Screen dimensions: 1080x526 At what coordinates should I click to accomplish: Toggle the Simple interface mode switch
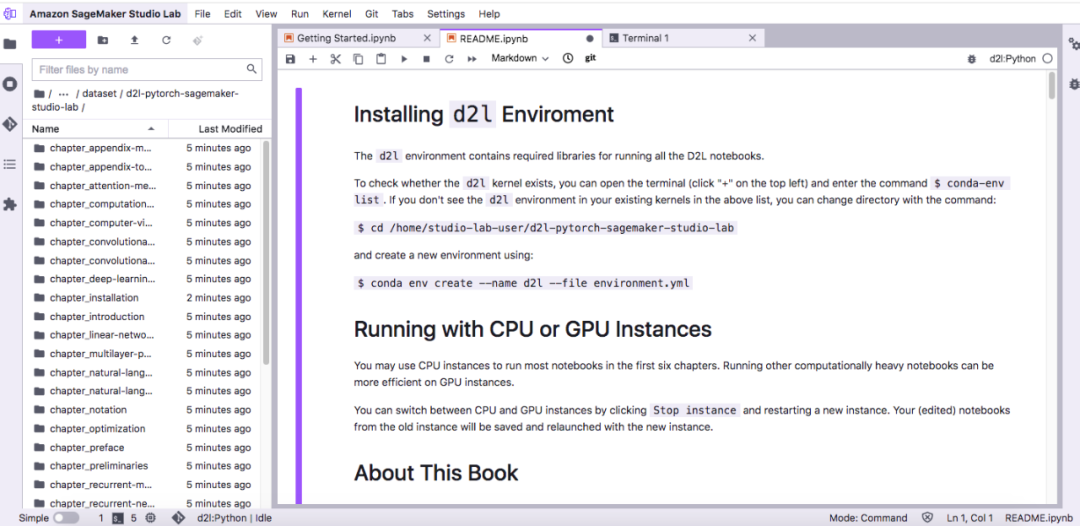(66, 518)
